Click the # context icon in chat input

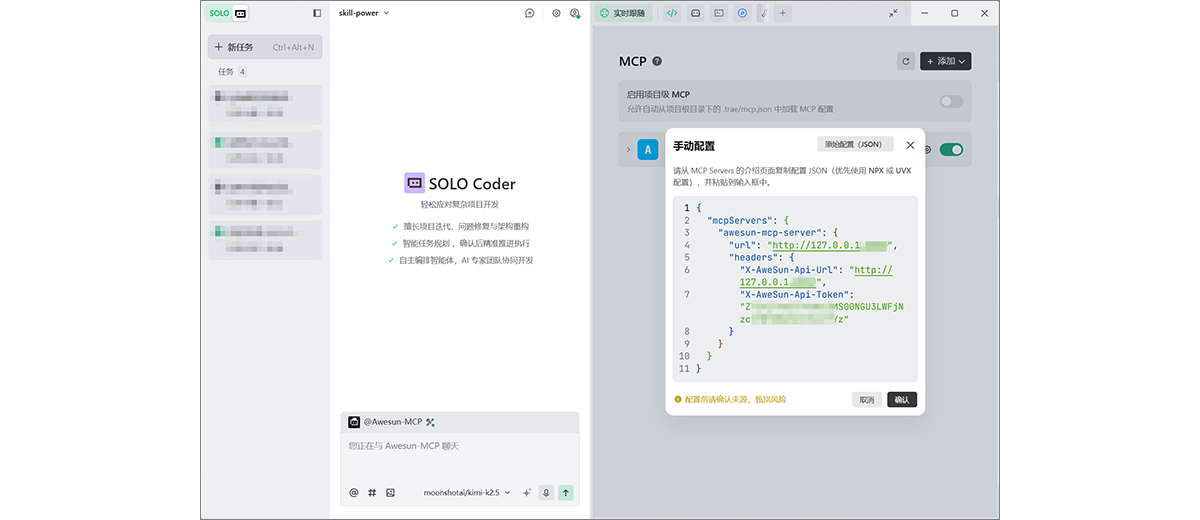click(x=372, y=492)
